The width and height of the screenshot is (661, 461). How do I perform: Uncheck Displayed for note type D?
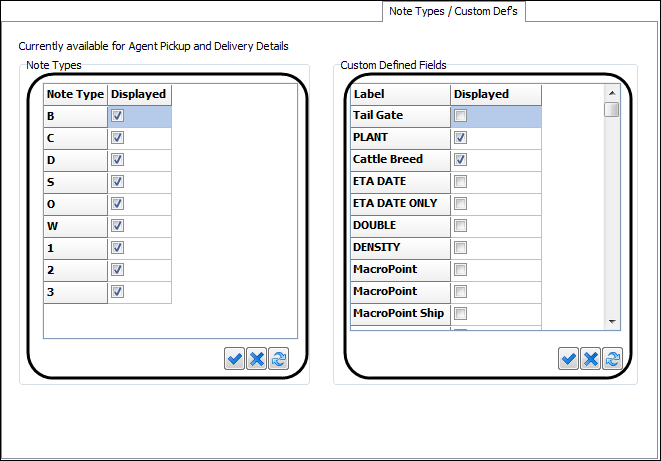click(x=118, y=159)
